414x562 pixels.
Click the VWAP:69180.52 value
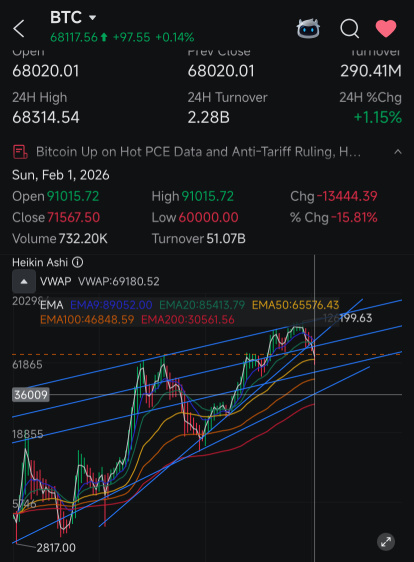point(119,281)
